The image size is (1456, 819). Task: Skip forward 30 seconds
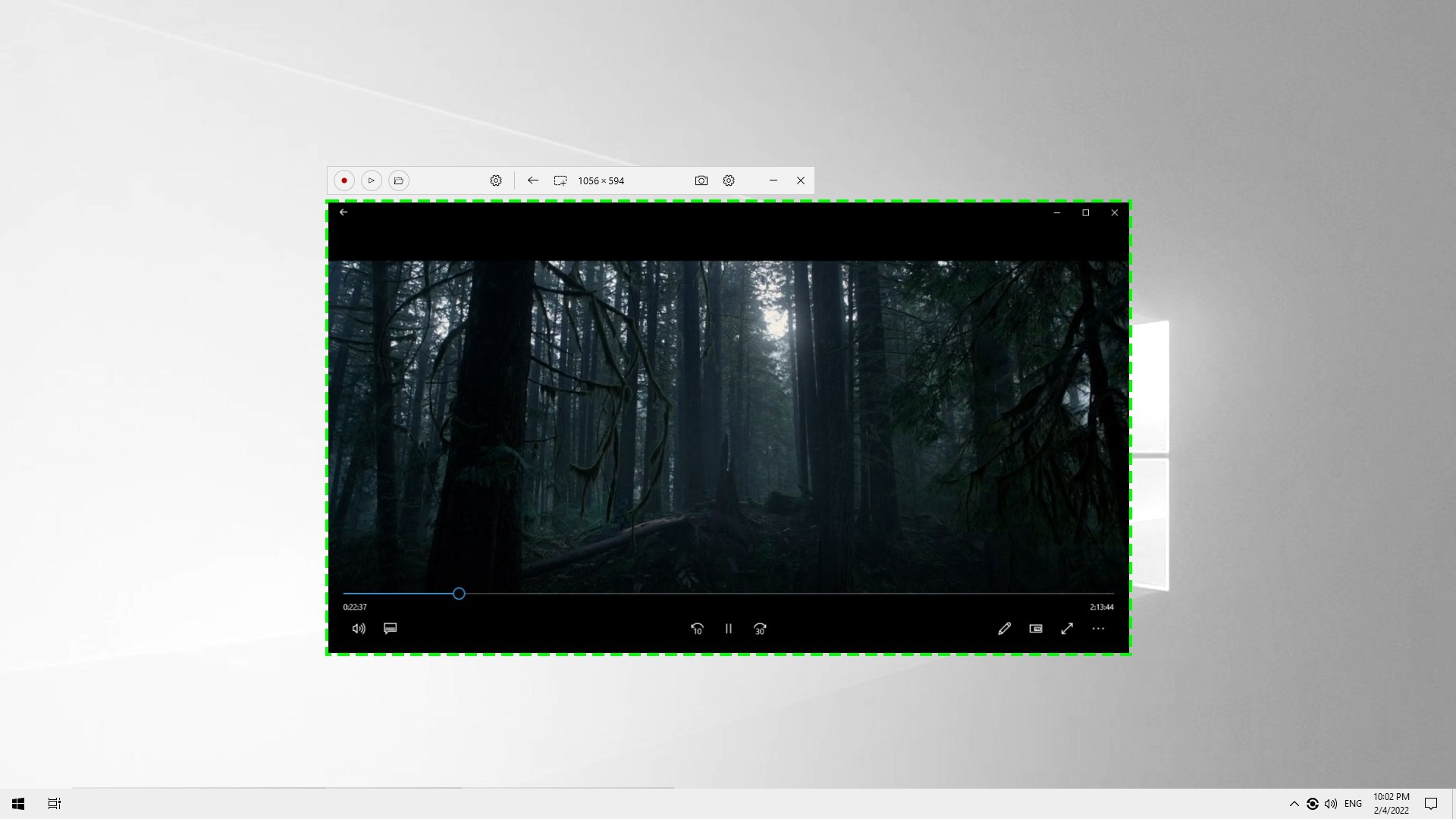pos(760,629)
